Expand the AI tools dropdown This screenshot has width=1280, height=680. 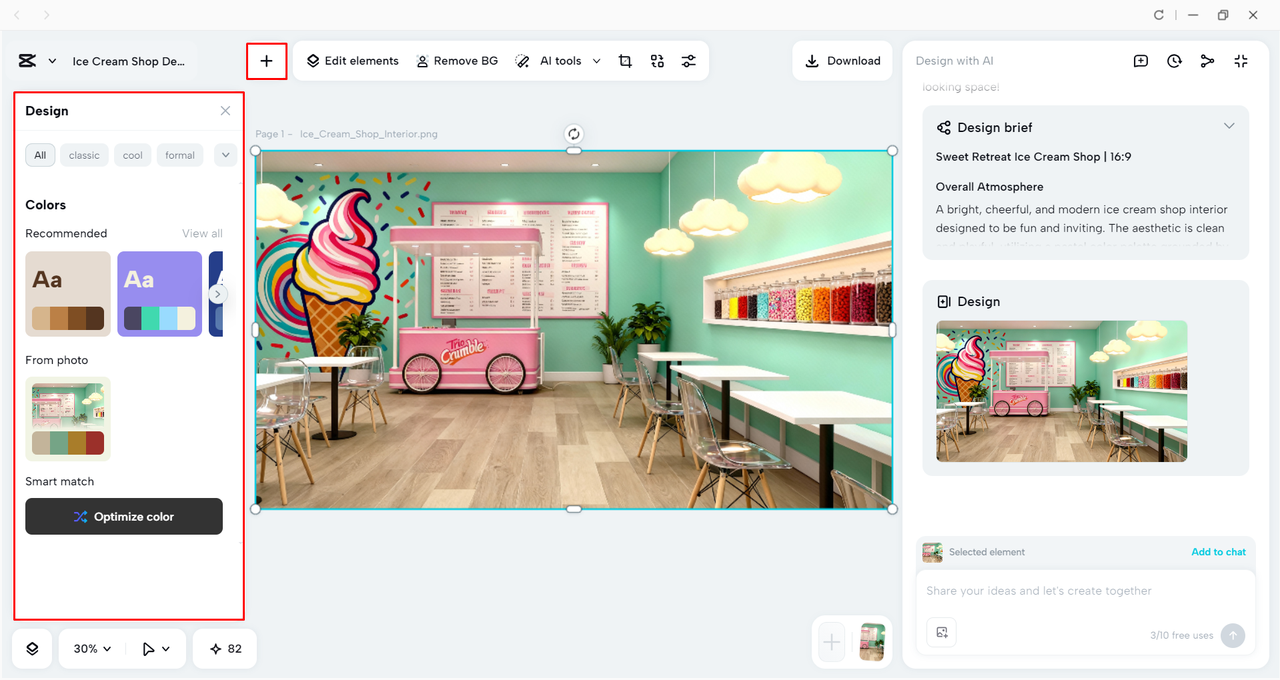coord(597,61)
